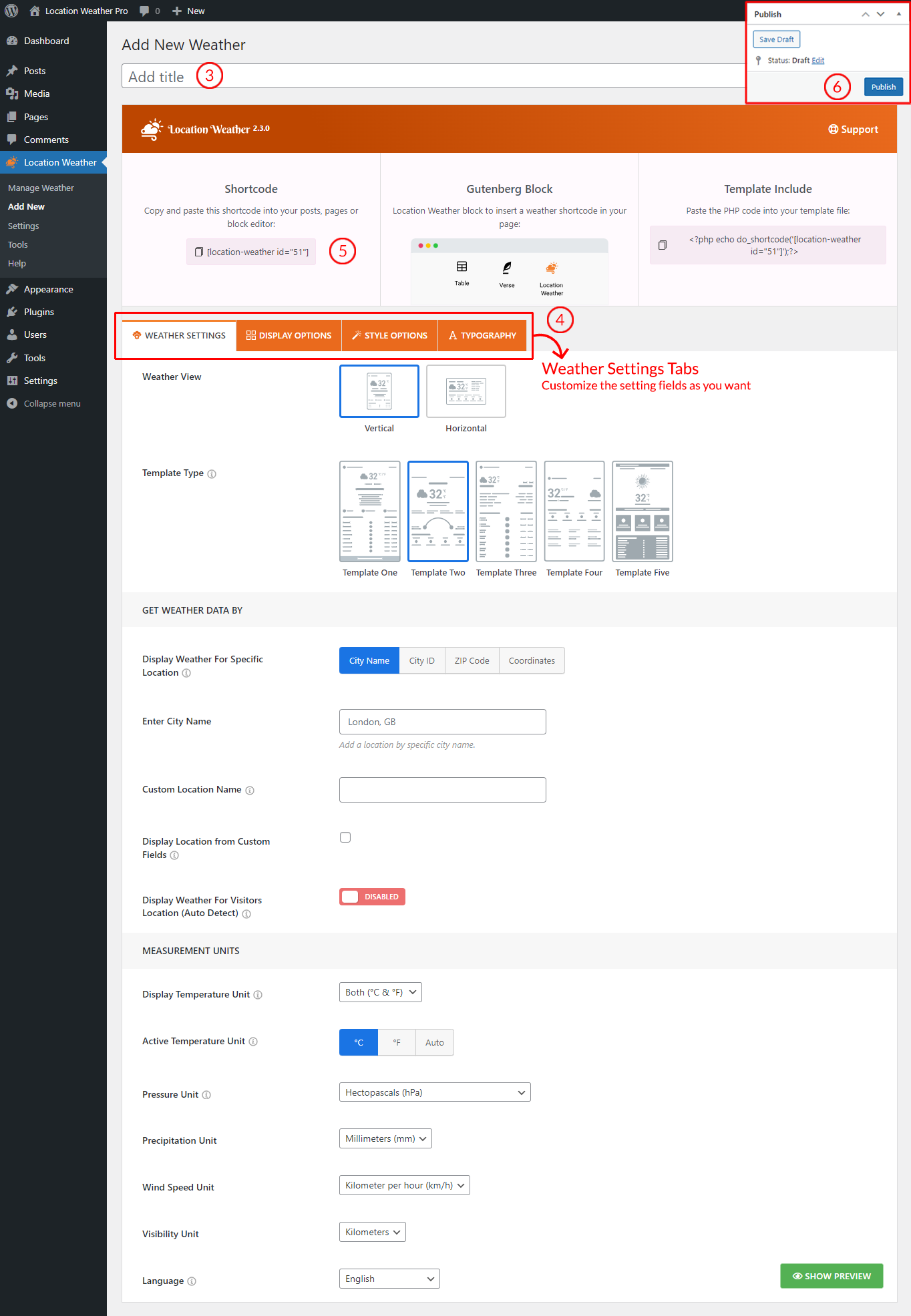Copy the PHP template code icon
This screenshot has height=1316, width=911.
point(663,245)
